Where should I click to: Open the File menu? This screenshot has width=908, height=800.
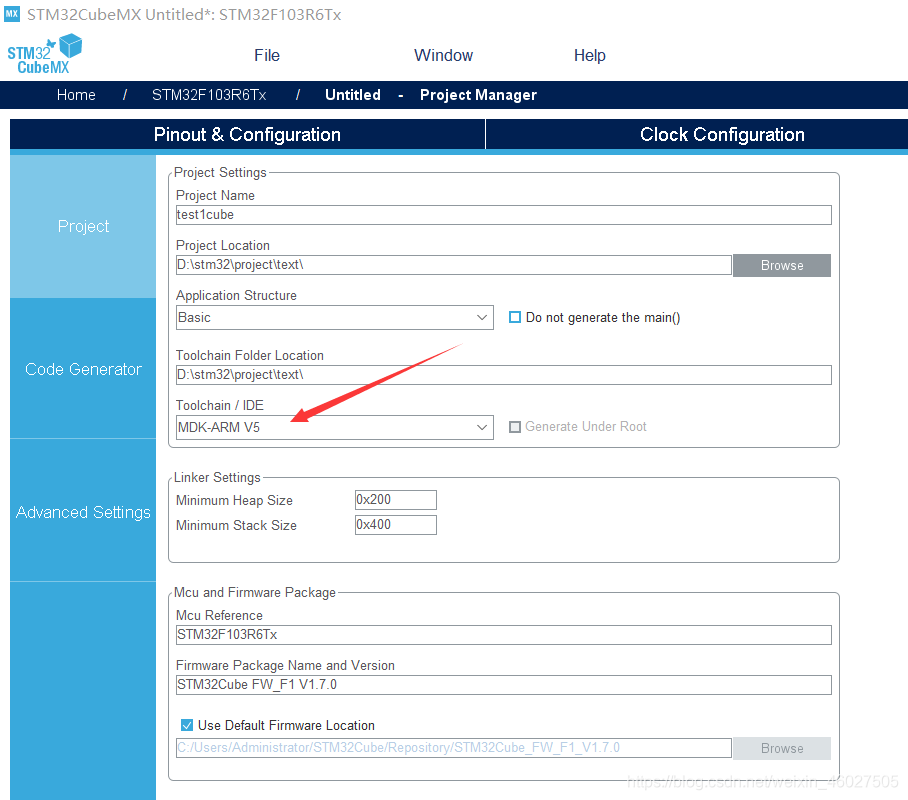[266, 56]
